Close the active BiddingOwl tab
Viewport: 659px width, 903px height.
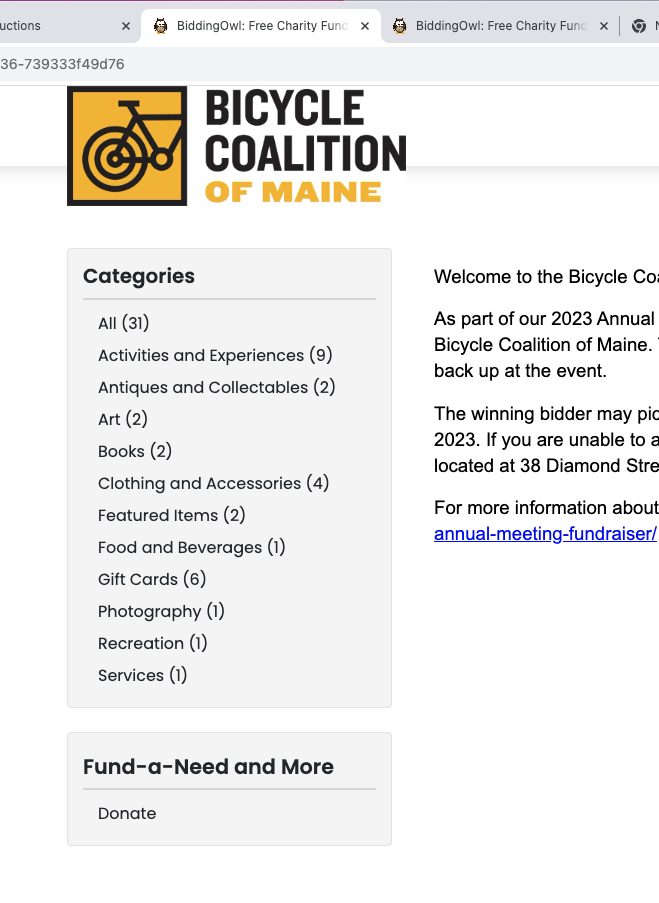pyautogui.click(x=364, y=27)
